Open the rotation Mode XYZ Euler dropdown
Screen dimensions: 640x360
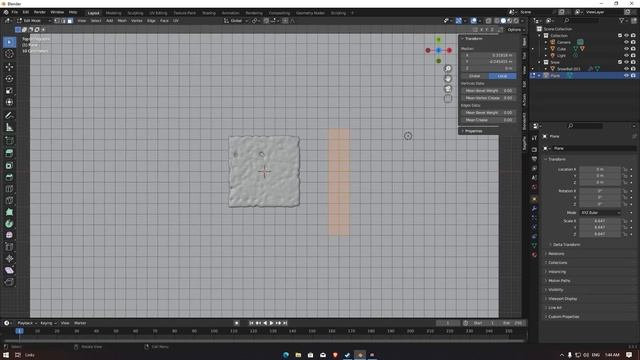point(600,213)
